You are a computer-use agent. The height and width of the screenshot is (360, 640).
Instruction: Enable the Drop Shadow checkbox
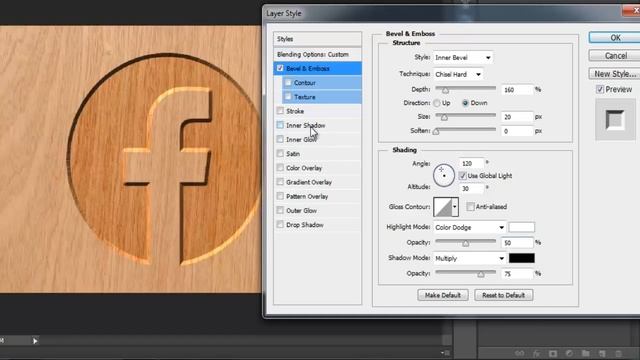coord(280,224)
